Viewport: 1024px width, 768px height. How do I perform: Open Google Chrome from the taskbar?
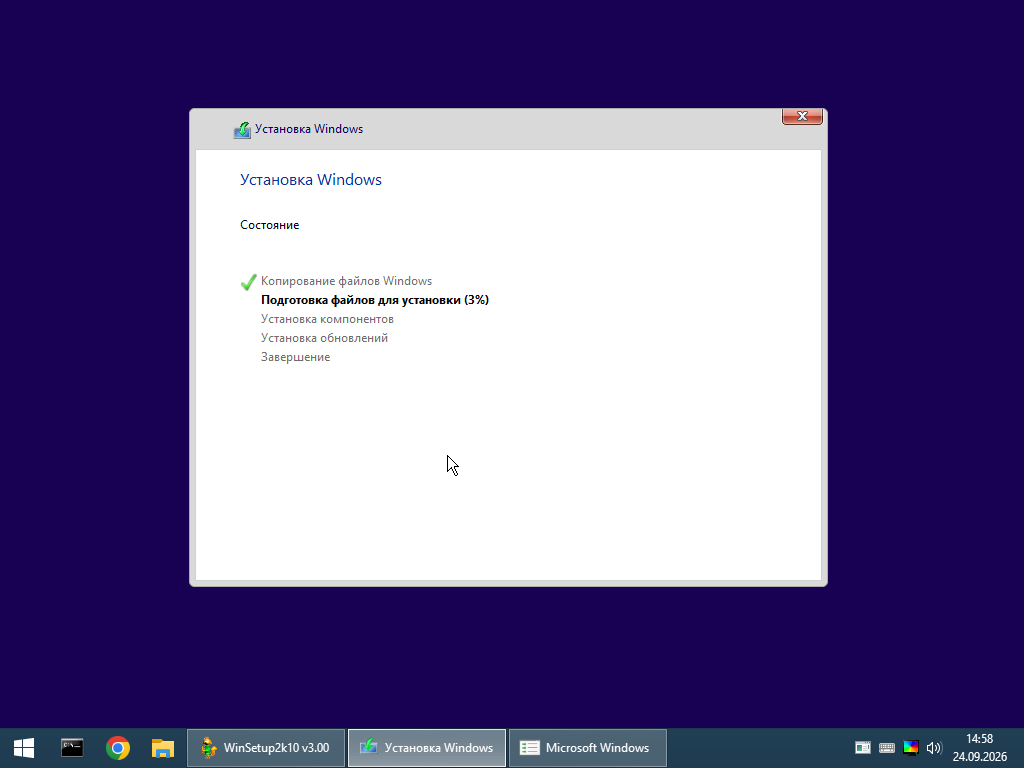tap(118, 748)
